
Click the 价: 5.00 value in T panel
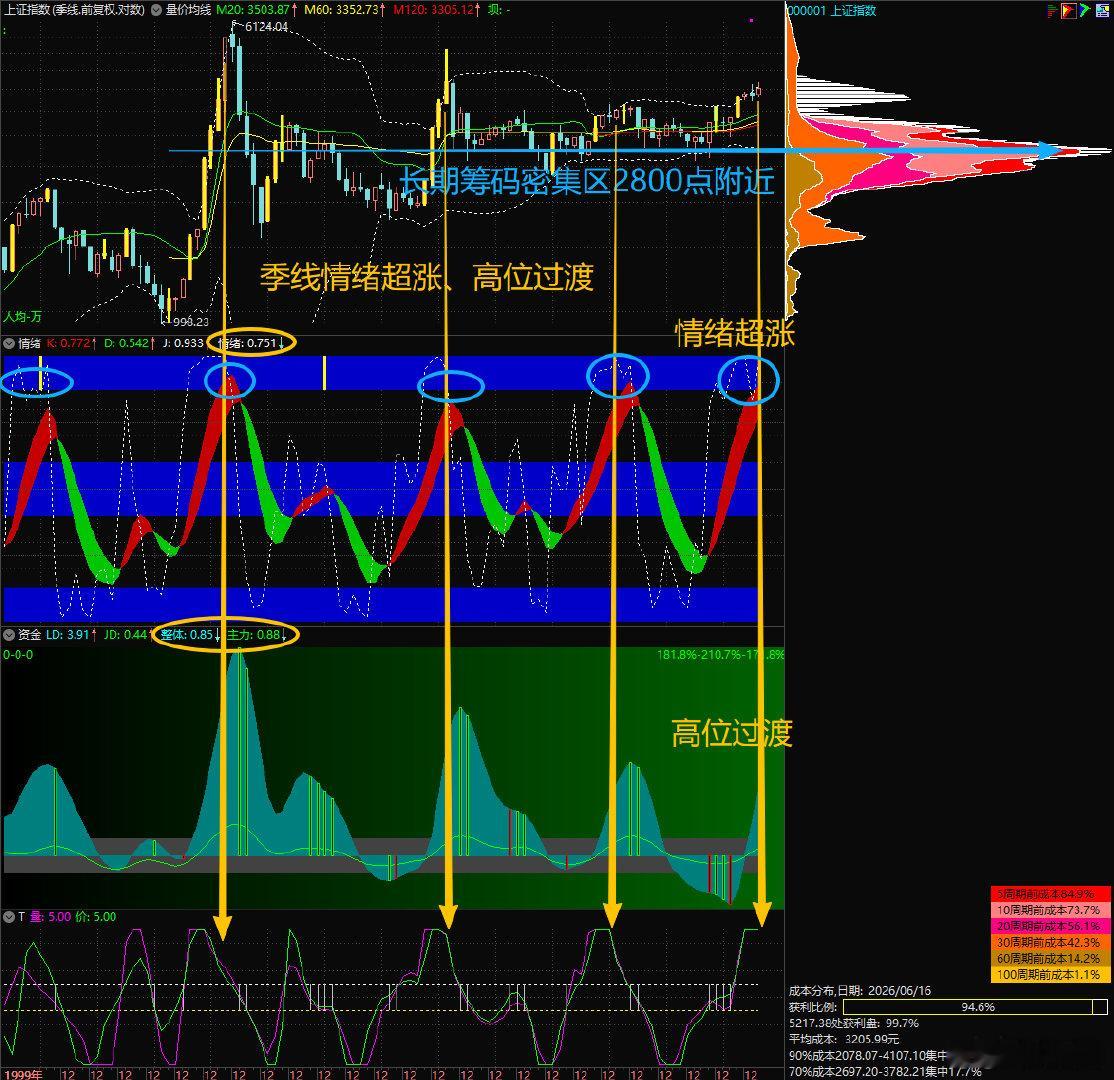tap(95, 917)
